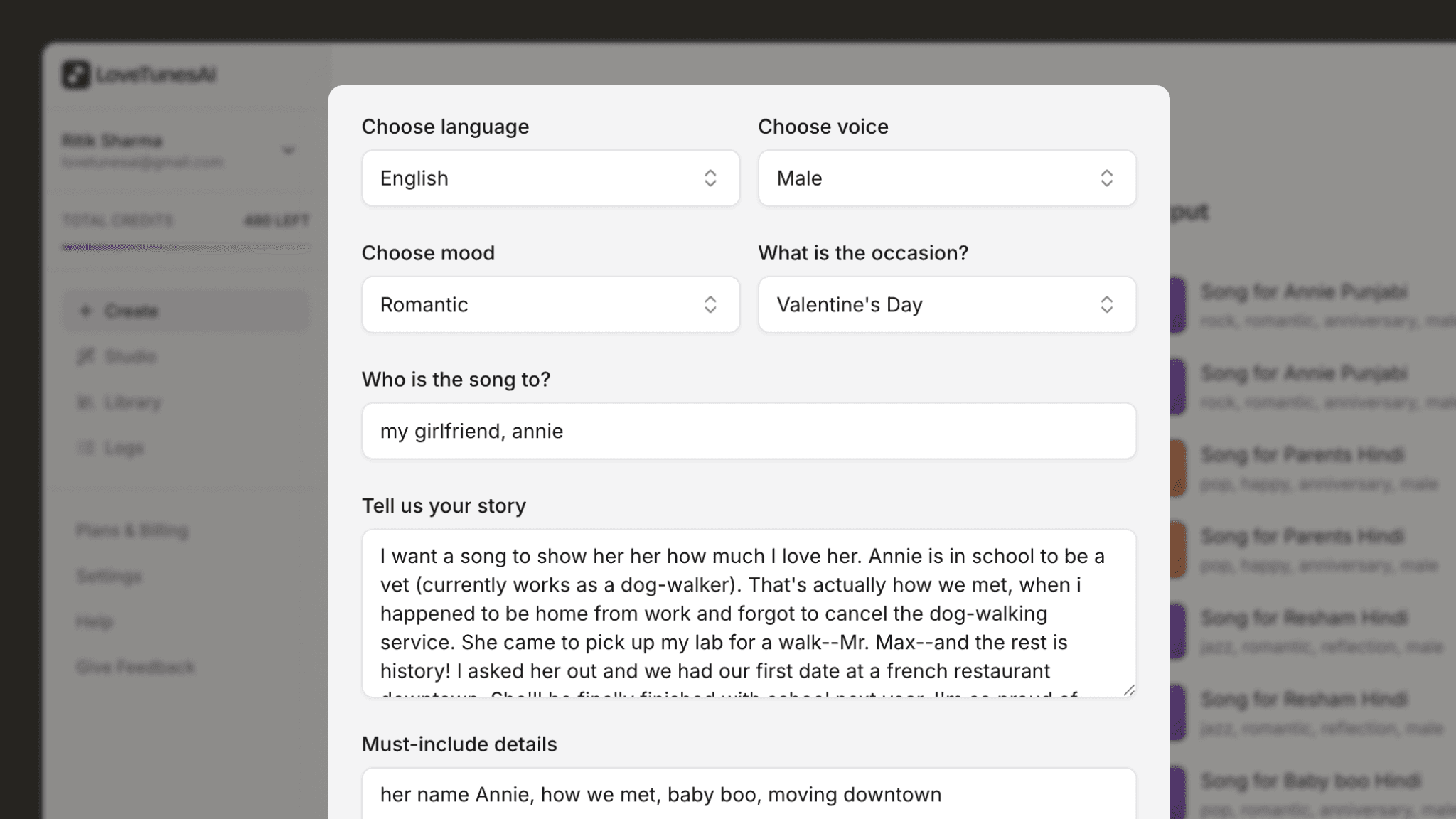Open the Choose voice dropdown showing Male

click(x=948, y=178)
